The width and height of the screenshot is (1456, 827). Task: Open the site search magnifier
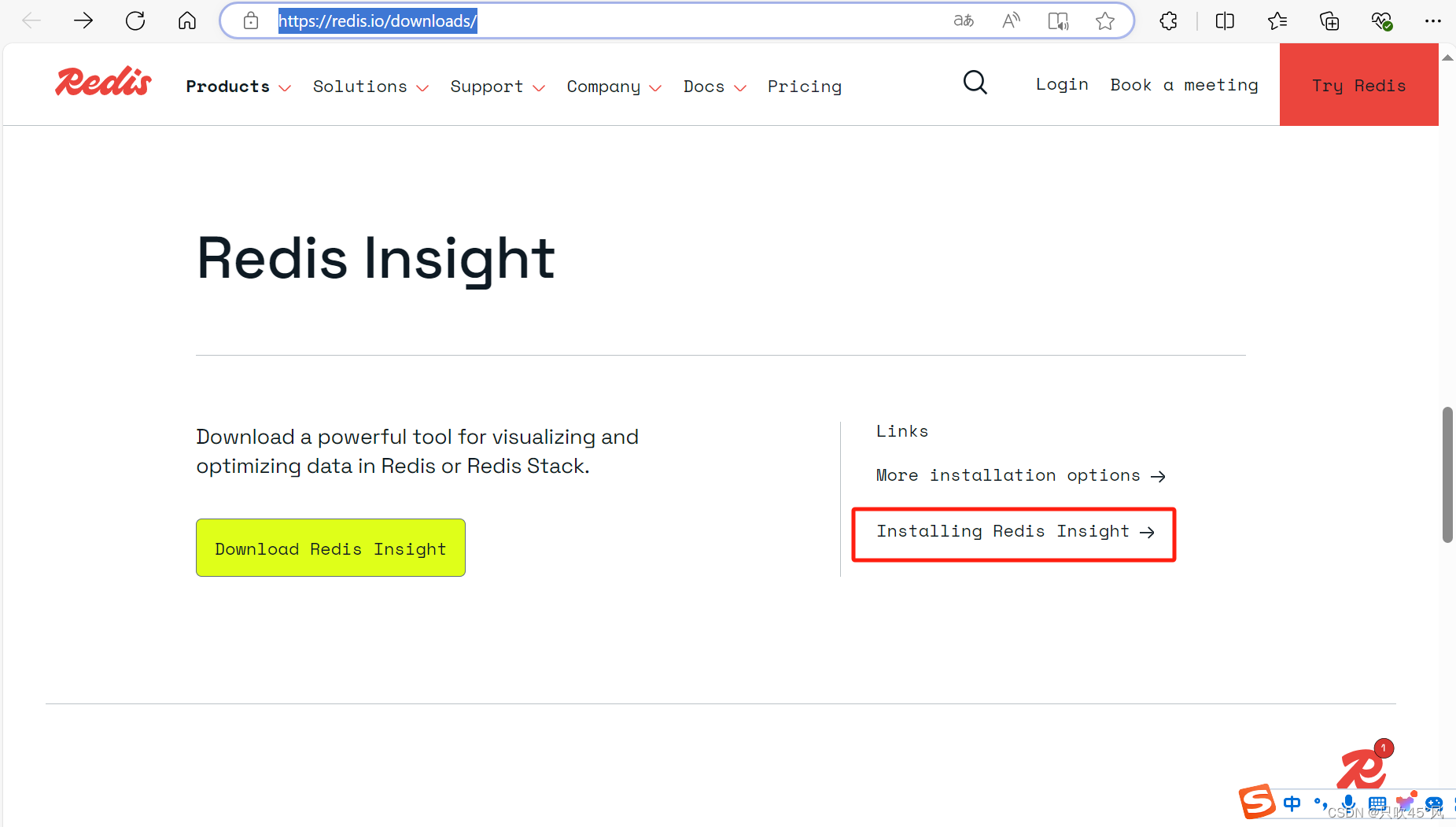[975, 82]
